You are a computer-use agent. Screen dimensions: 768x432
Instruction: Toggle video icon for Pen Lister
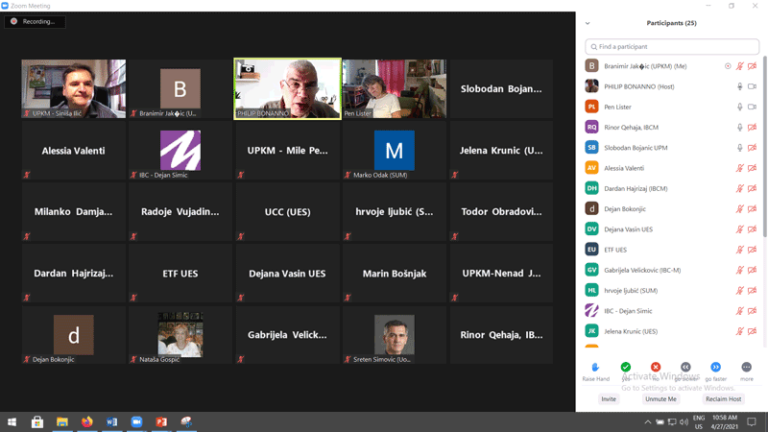[x=752, y=107]
